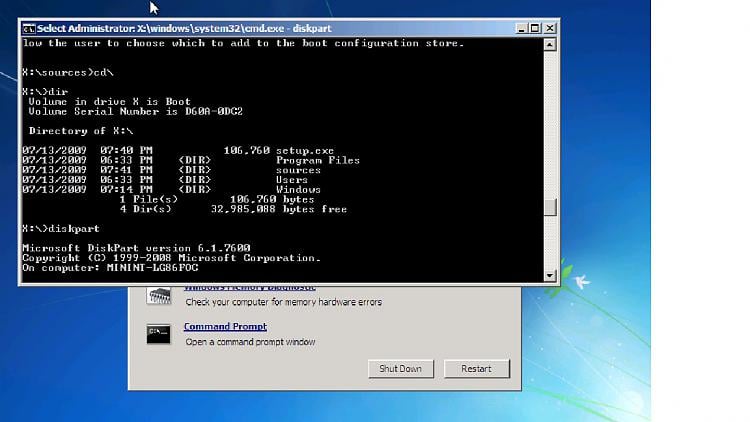Screen dimensions: 750x422
Task: Click the '1 File(s) 106,760 bytes' line
Action: [217, 200]
